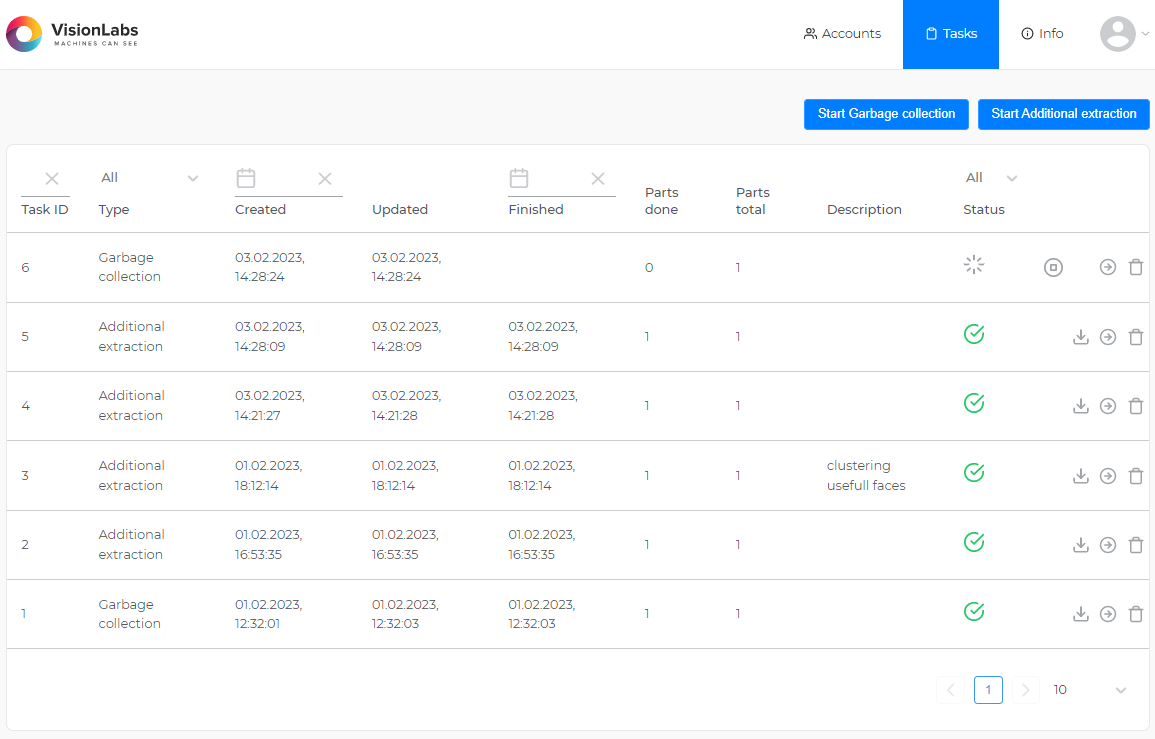Click the Start Additional extraction button
The width and height of the screenshot is (1155, 739).
coord(1063,114)
